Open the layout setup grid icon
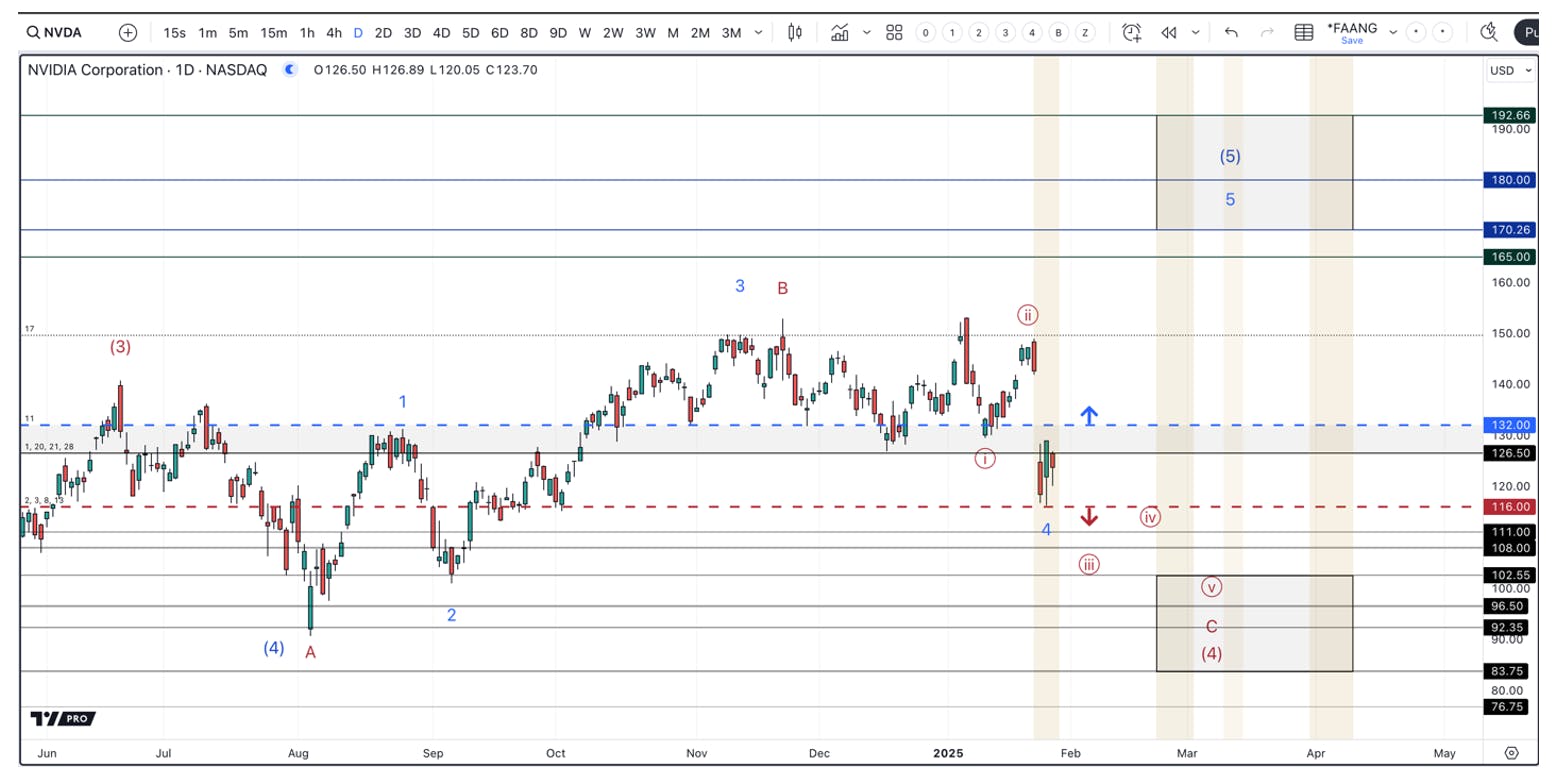Viewport: 1554px width, 778px height. pyautogui.click(x=1304, y=32)
